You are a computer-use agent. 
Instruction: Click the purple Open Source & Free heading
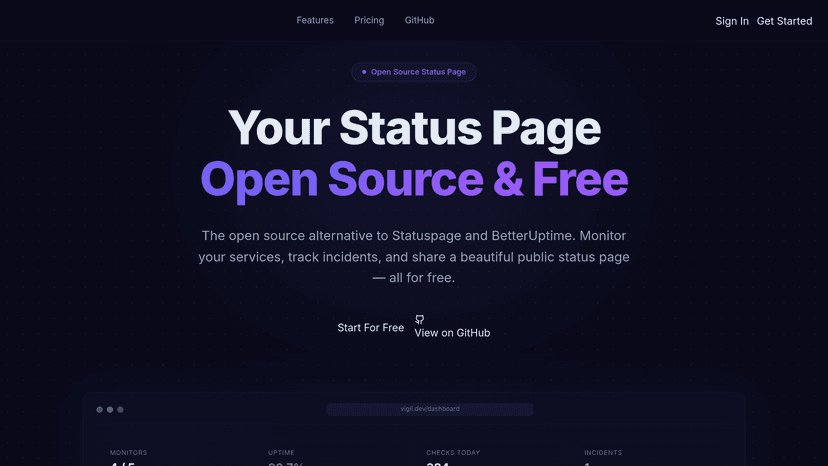pos(414,180)
